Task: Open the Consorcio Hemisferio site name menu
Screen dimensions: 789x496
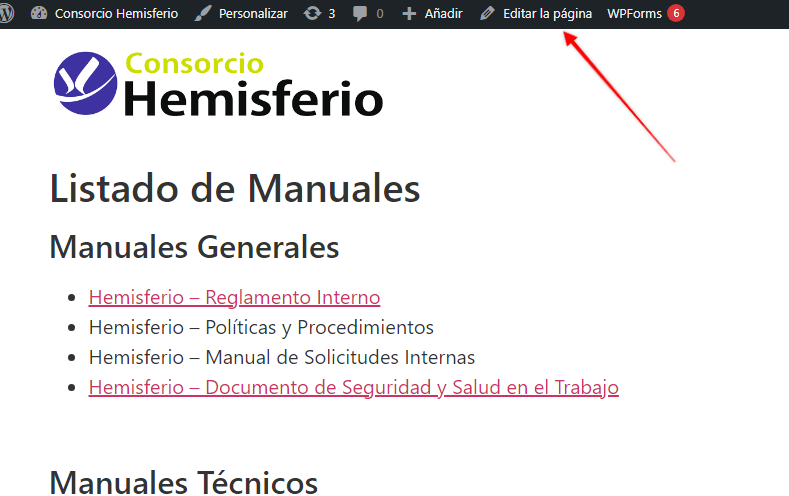Action: pos(116,14)
